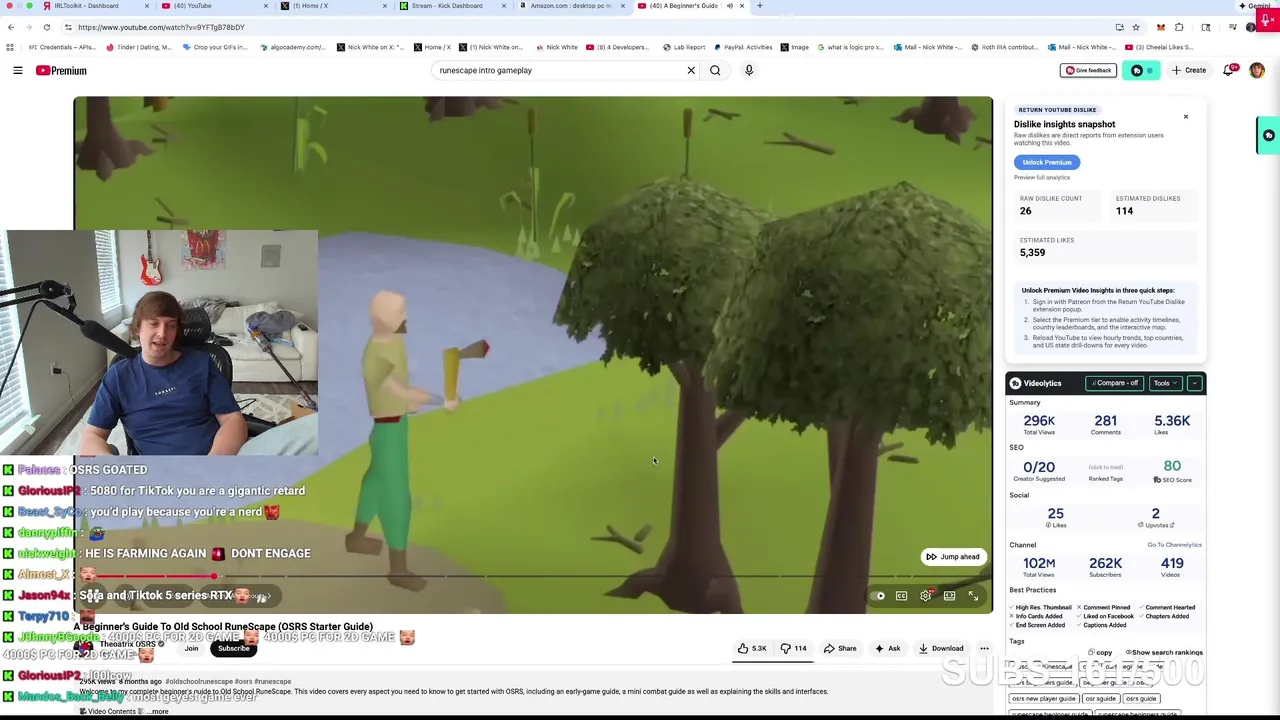The width and height of the screenshot is (1280, 720).
Task: Open the YouTube guide hamburger menu
Action: click(17, 70)
